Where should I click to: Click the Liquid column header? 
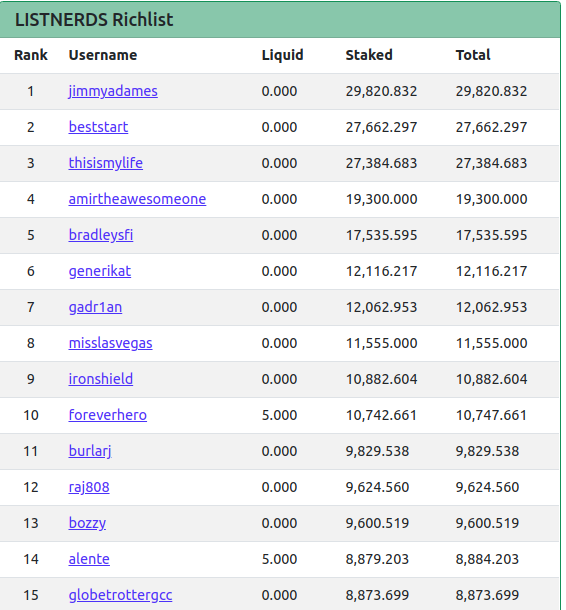[x=282, y=55]
